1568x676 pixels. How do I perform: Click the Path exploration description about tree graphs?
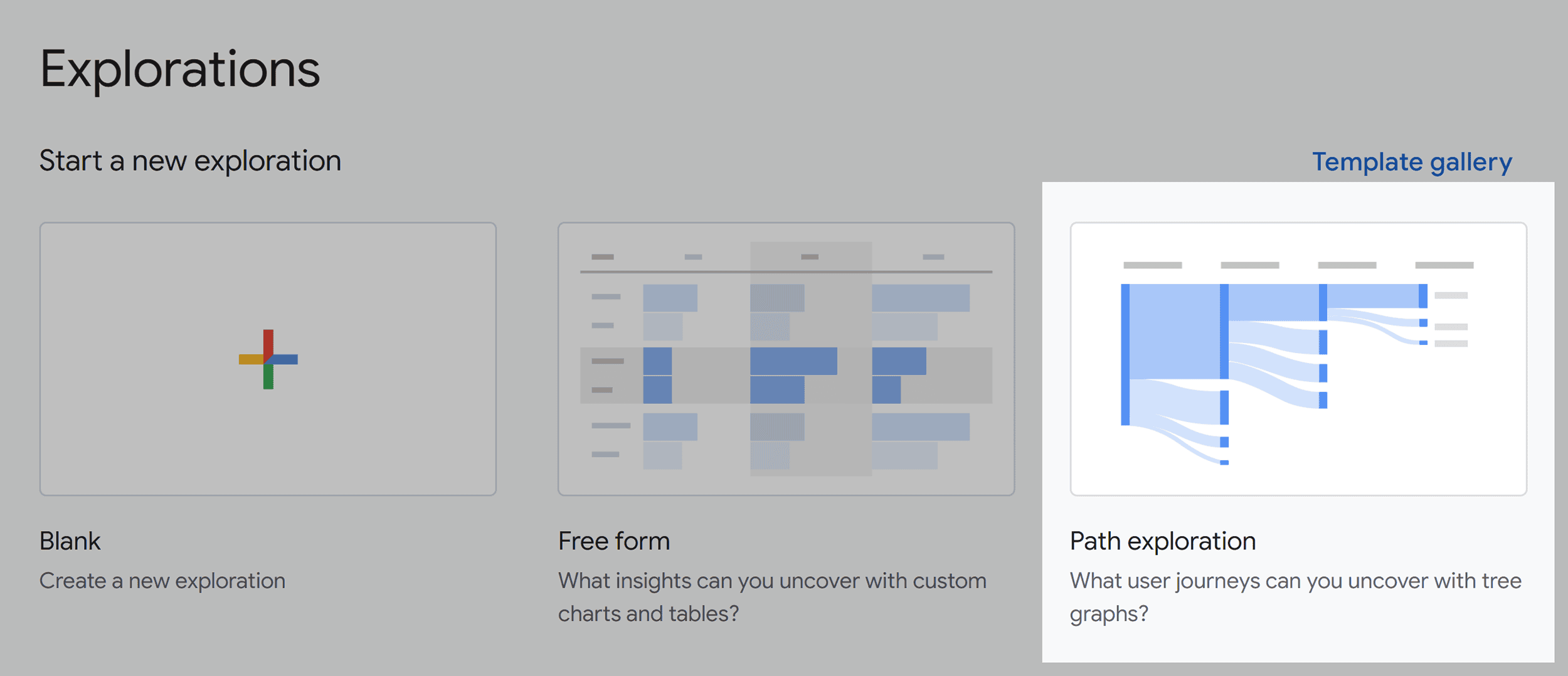pyautogui.click(x=1295, y=597)
